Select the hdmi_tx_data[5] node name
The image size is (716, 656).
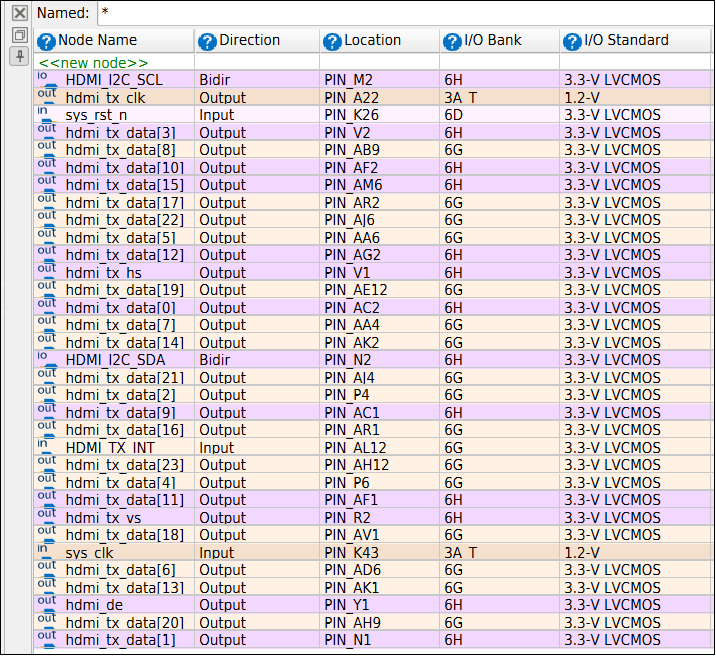pyautogui.click(x=121, y=237)
